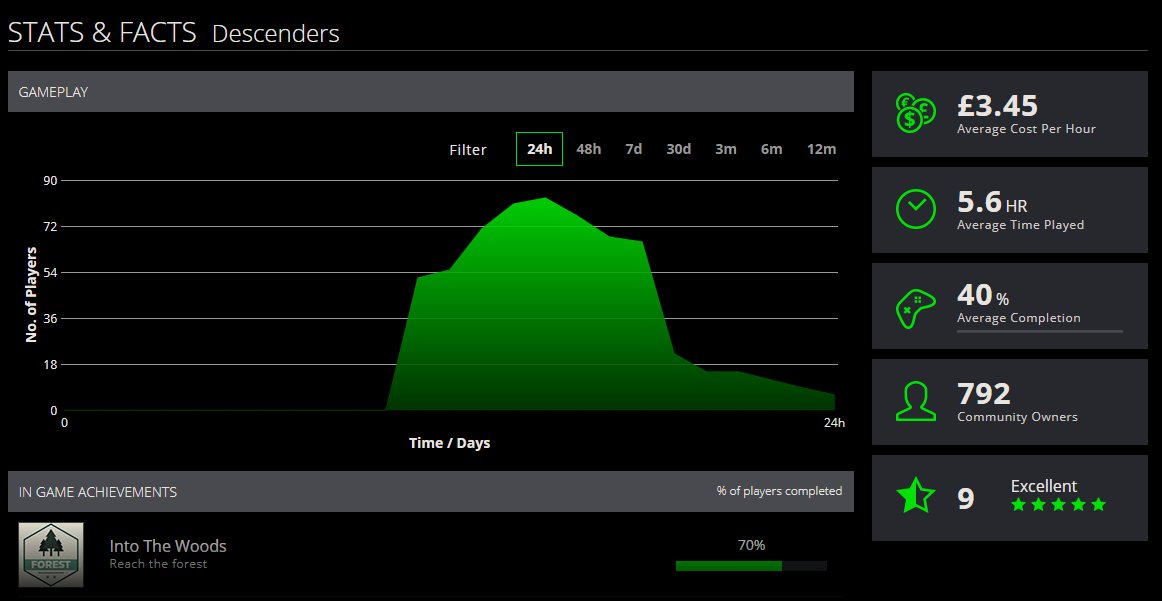Switch graph filter to 48h
The width and height of the screenshot is (1162, 601).
click(x=588, y=149)
